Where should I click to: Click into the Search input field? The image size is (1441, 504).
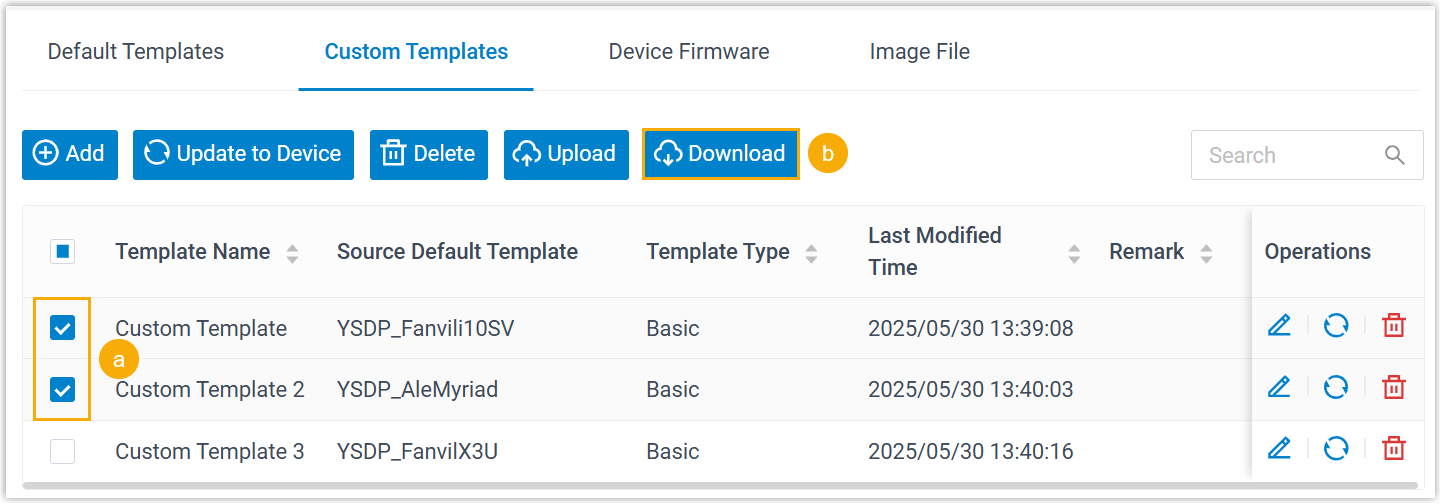tap(1285, 155)
